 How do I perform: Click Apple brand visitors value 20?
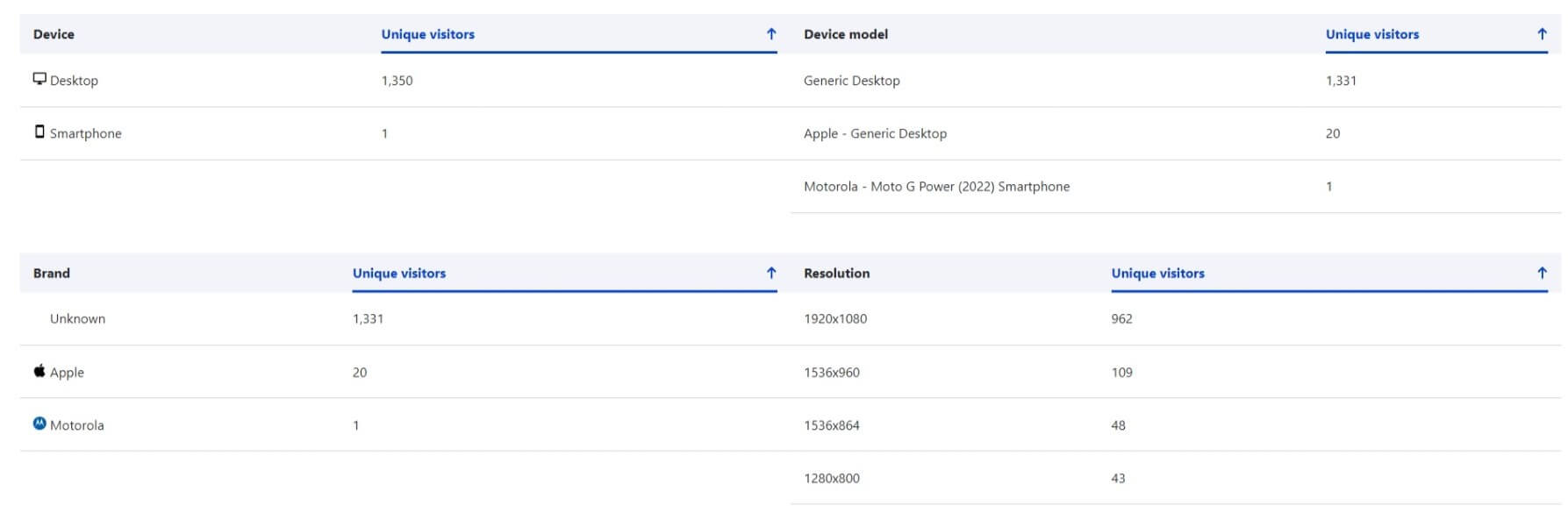tap(360, 372)
